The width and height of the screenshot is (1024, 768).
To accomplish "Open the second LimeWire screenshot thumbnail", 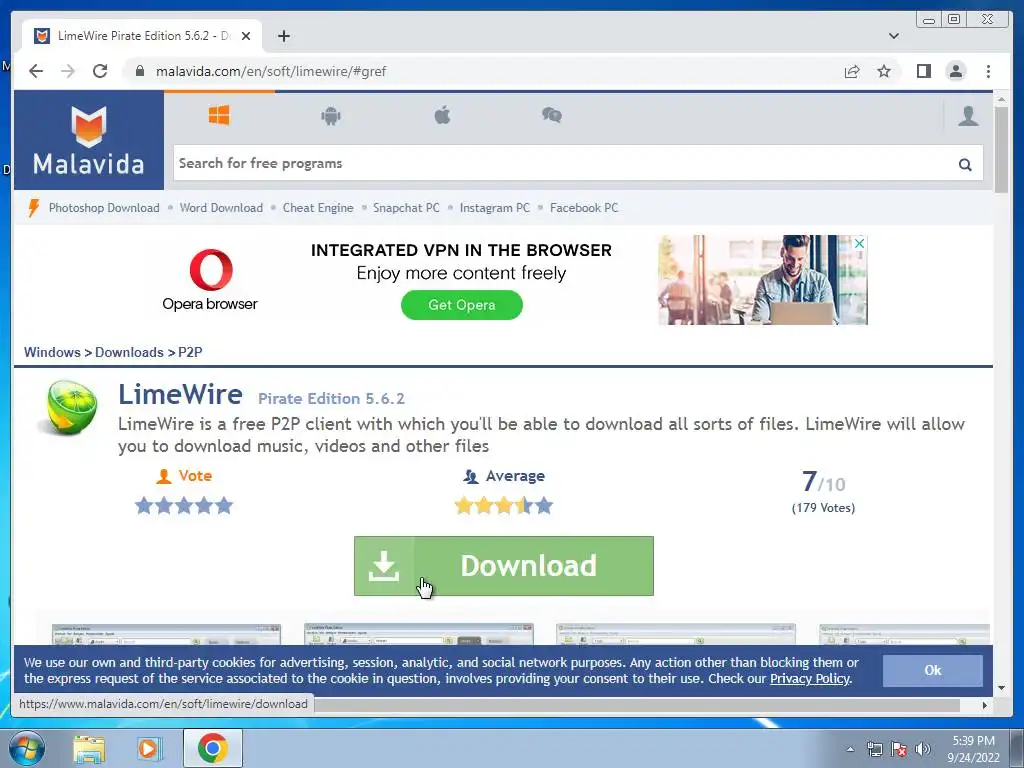I will (419, 634).
